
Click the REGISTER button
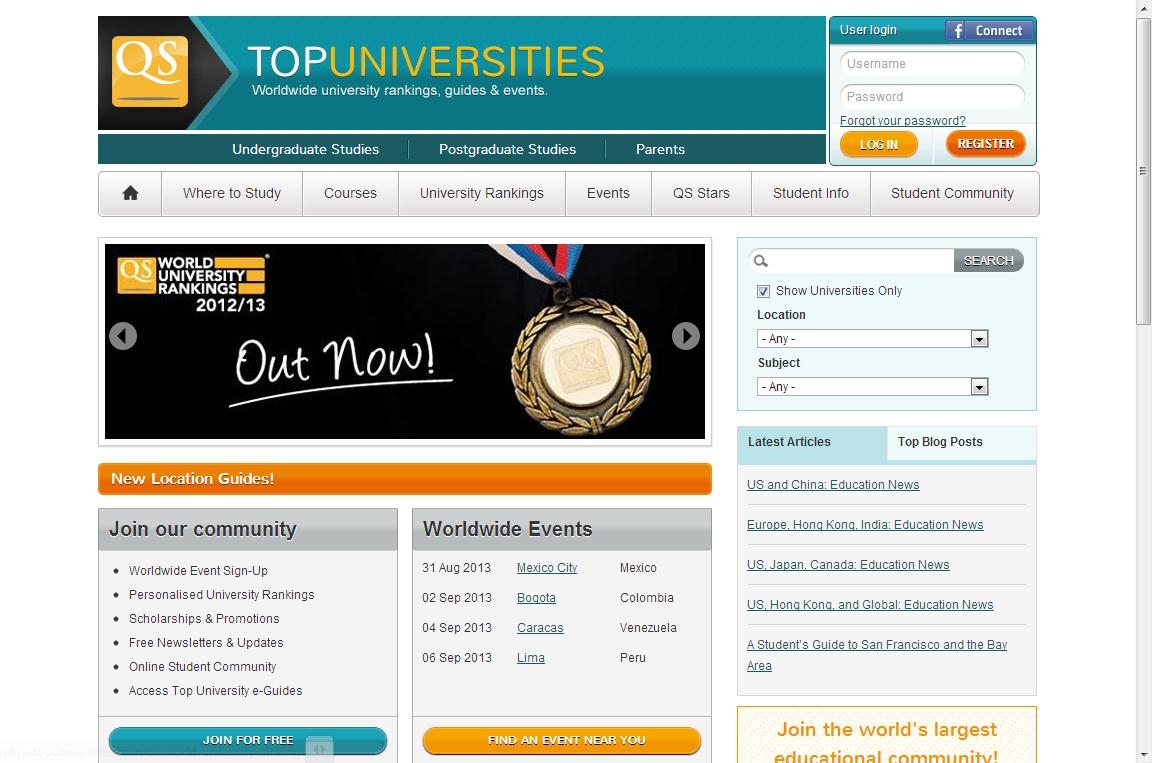click(x=985, y=144)
